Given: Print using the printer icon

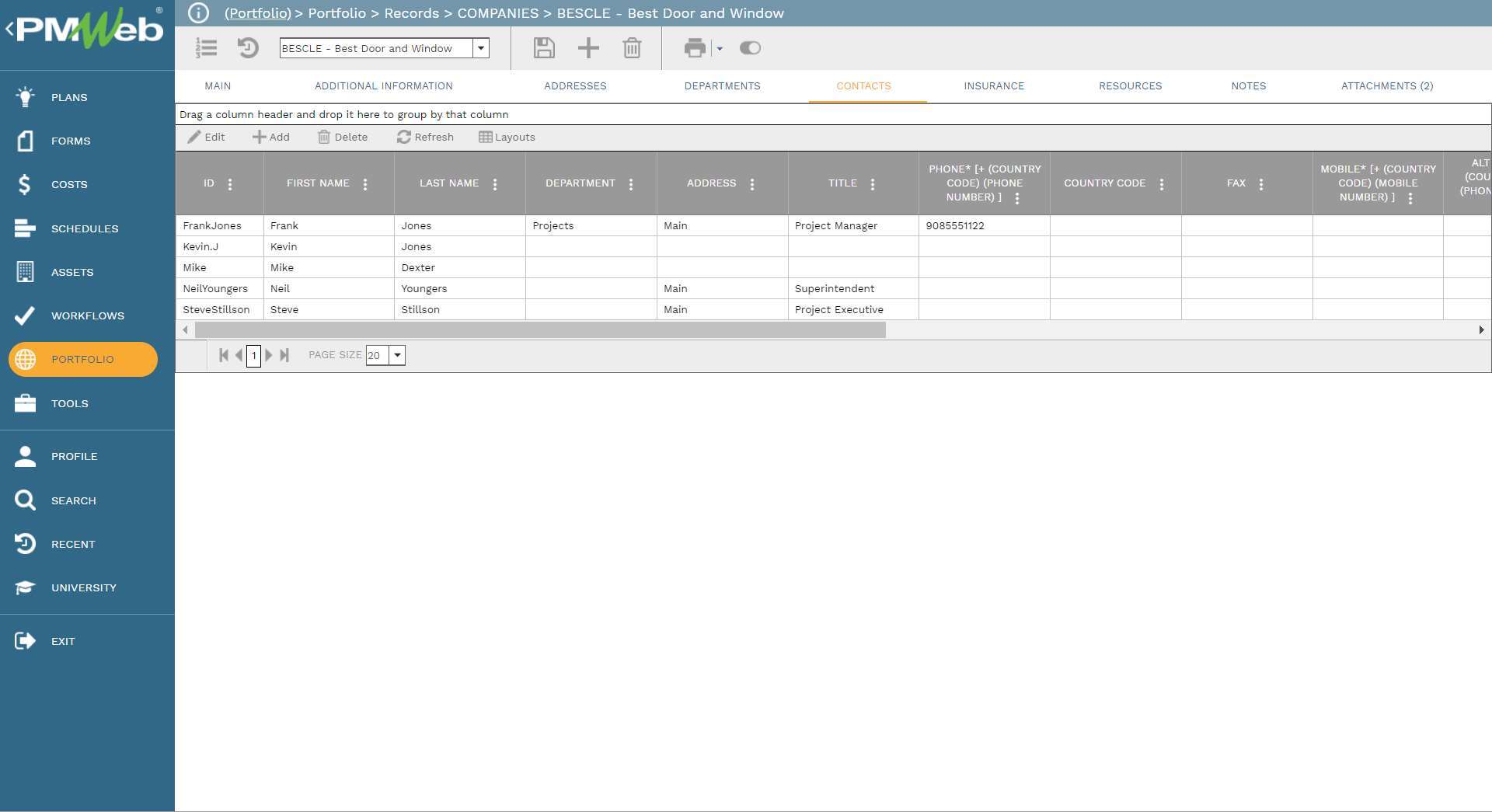Looking at the screenshot, I should [x=695, y=48].
